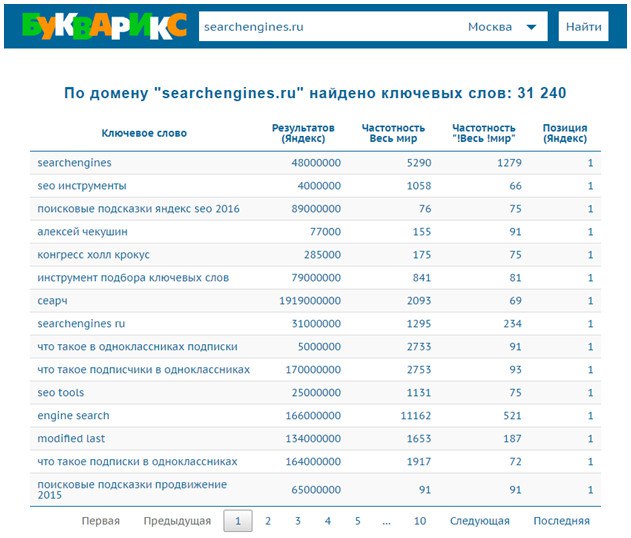Go to the Следующая page
The width and height of the screenshot is (631, 538).
click(480, 521)
